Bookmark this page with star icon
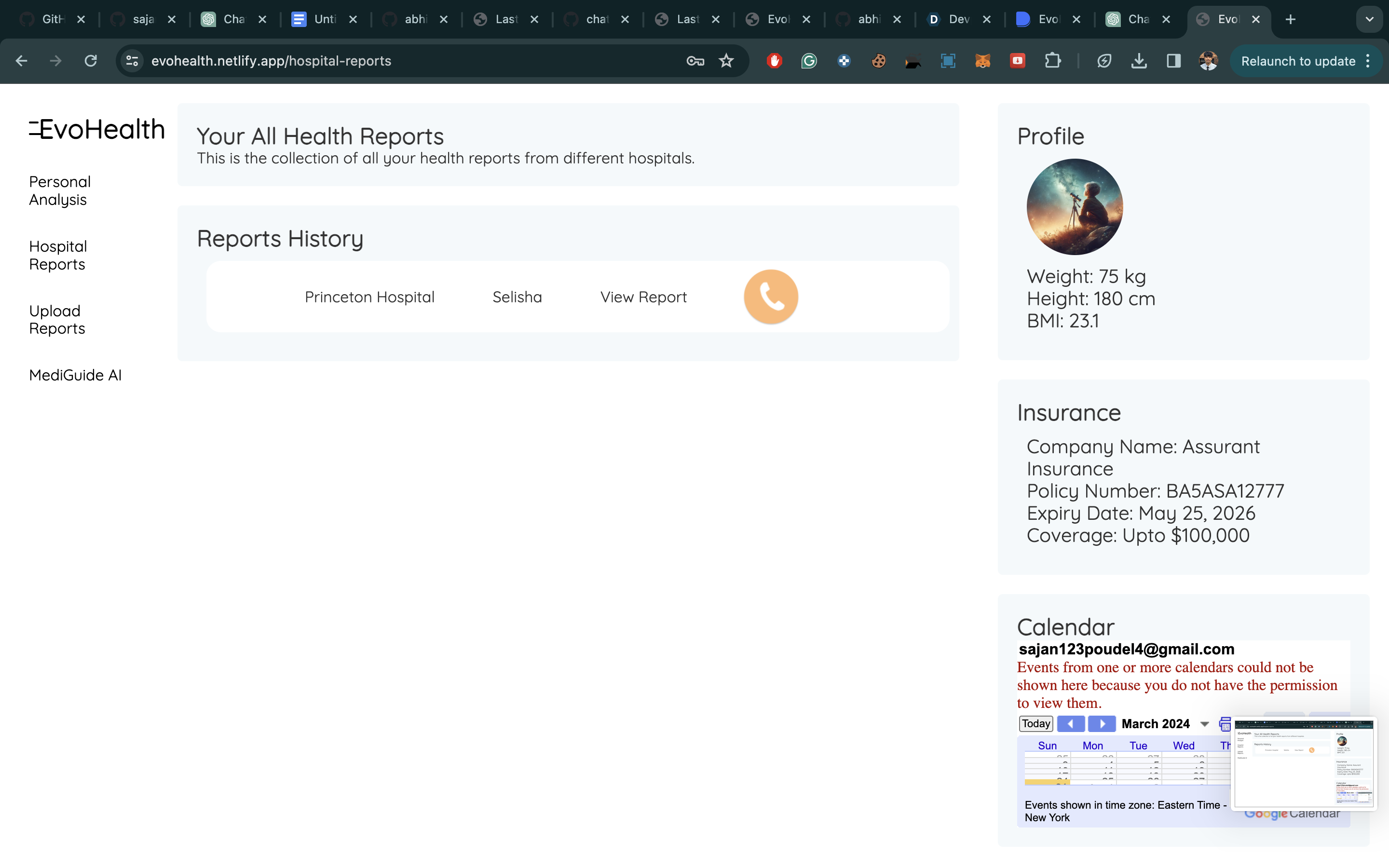 click(726, 61)
